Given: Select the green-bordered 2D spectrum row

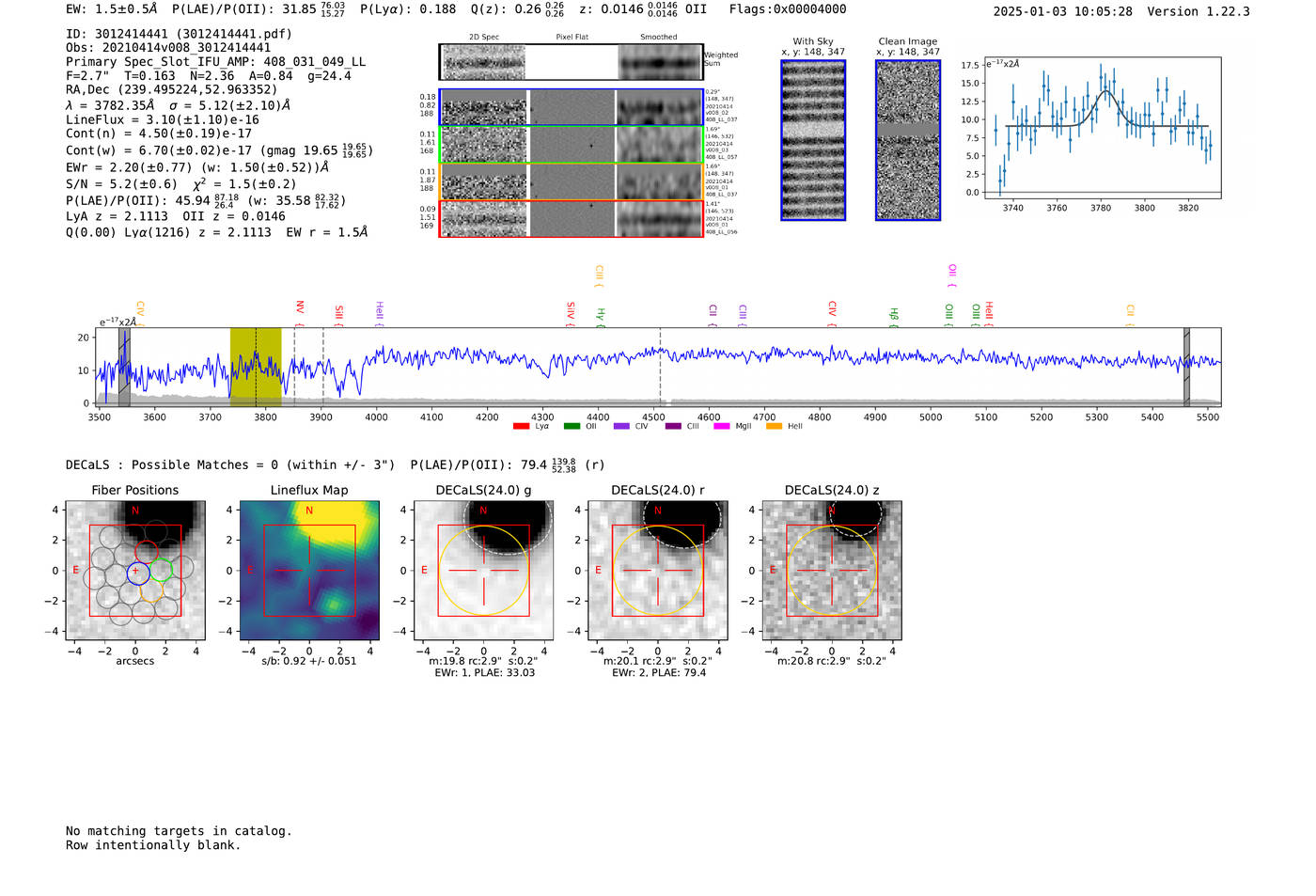Looking at the screenshot, I should click(x=572, y=145).
